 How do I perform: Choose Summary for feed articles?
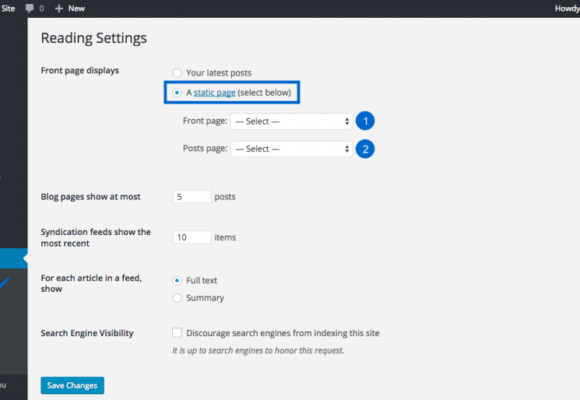(177, 298)
